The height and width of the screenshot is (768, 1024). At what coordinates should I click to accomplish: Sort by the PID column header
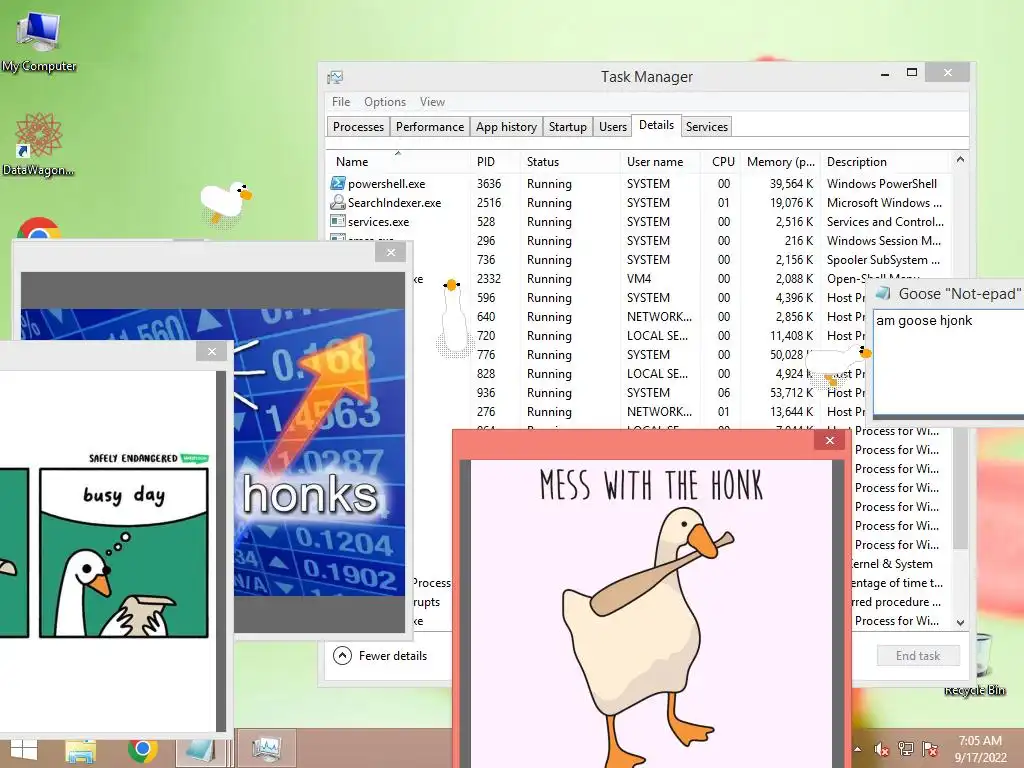click(494, 161)
